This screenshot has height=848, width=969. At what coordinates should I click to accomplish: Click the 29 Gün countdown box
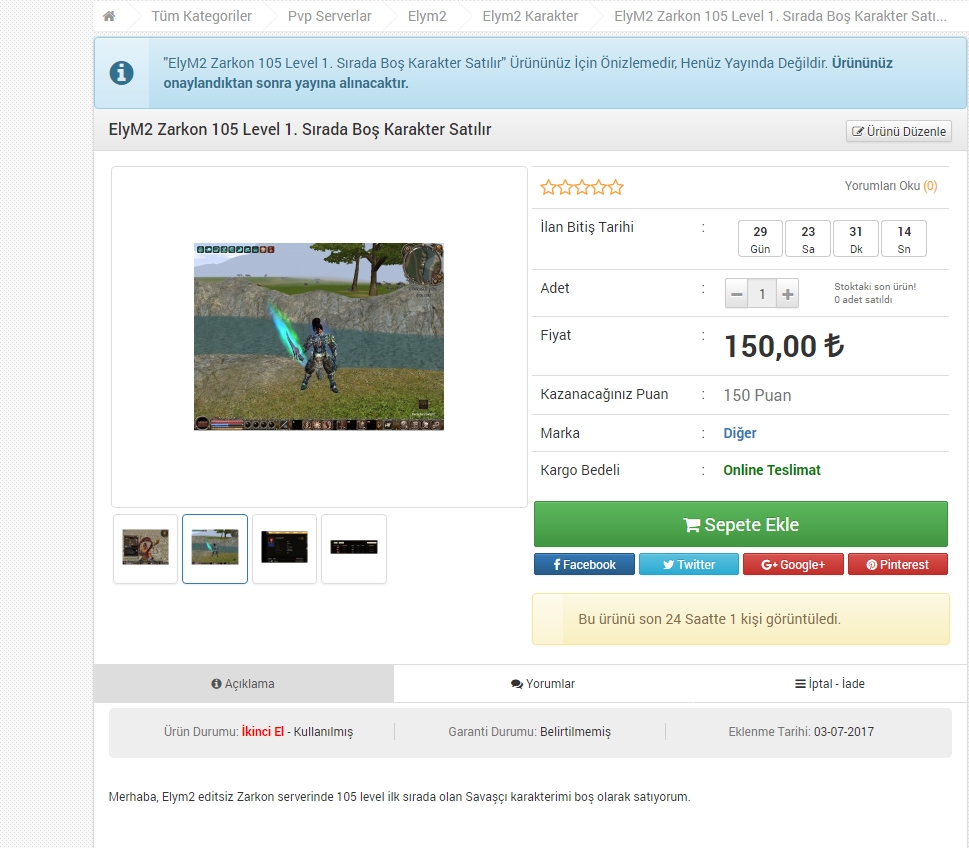(x=760, y=239)
